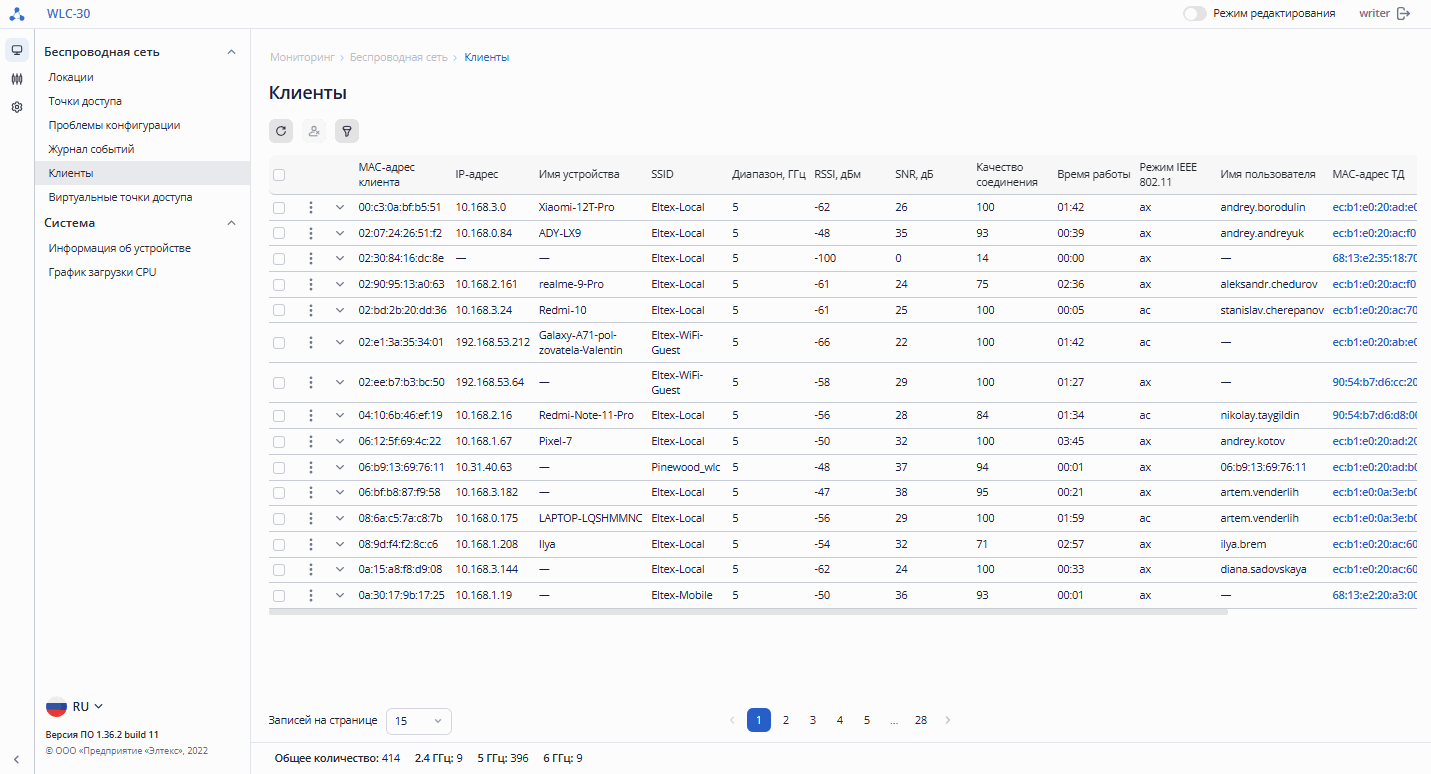Expand the row for realme-9-Pro client

(x=339, y=284)
